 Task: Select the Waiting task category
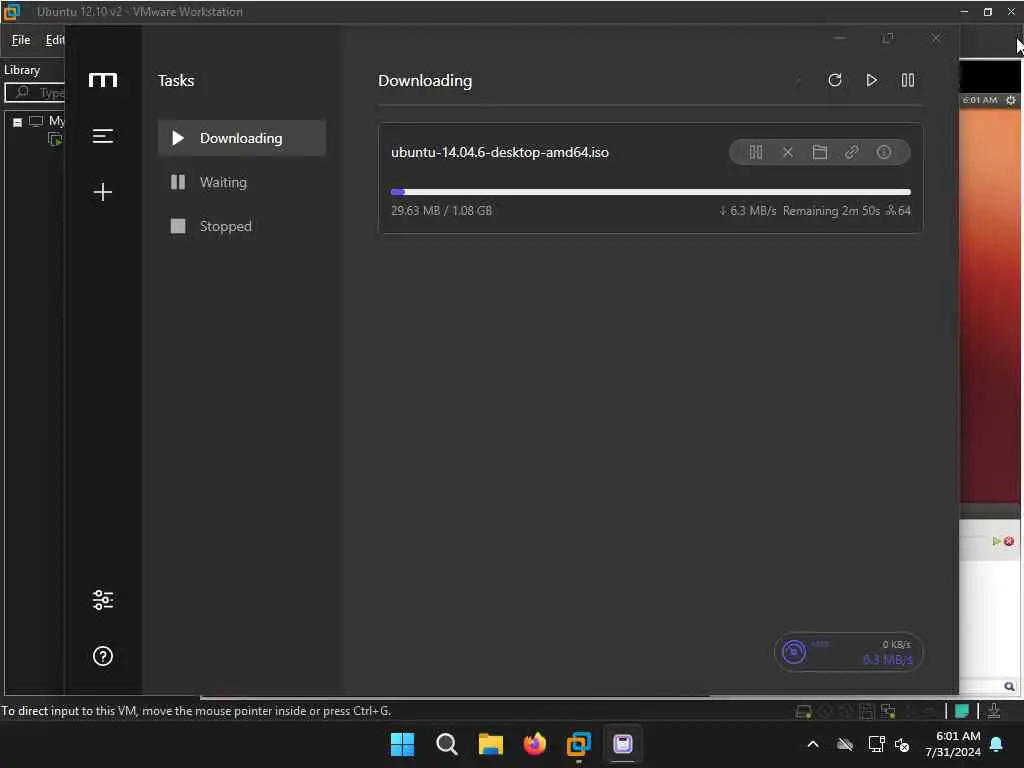pos(242,182)
